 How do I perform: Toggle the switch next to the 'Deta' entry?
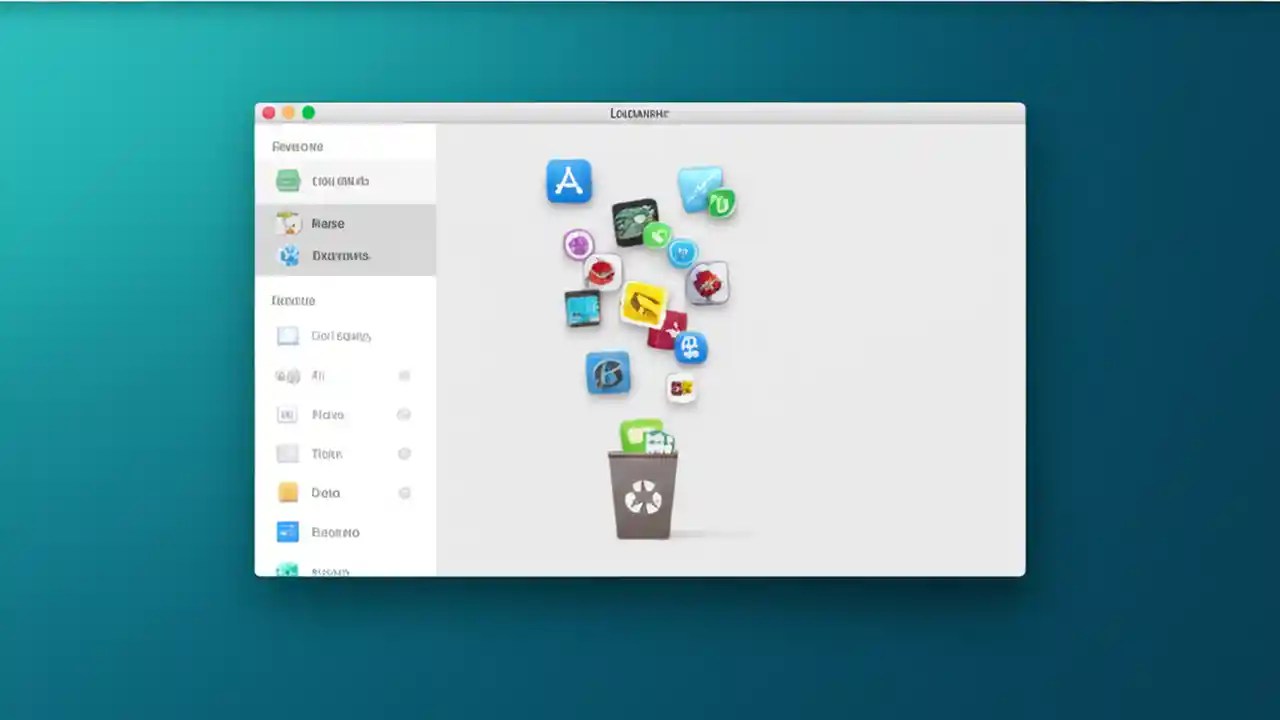click(x=404, y=492)
